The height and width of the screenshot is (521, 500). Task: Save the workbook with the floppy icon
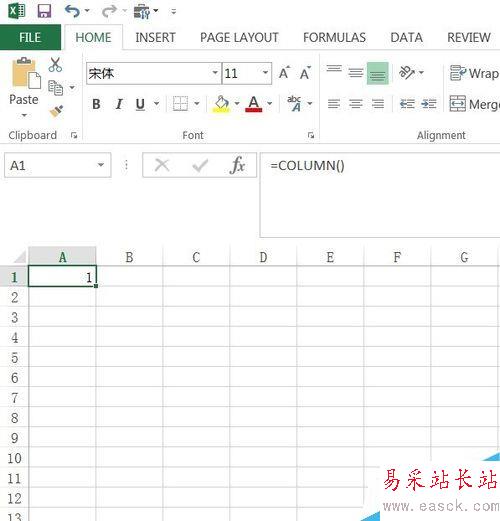[x=44, y=11]
